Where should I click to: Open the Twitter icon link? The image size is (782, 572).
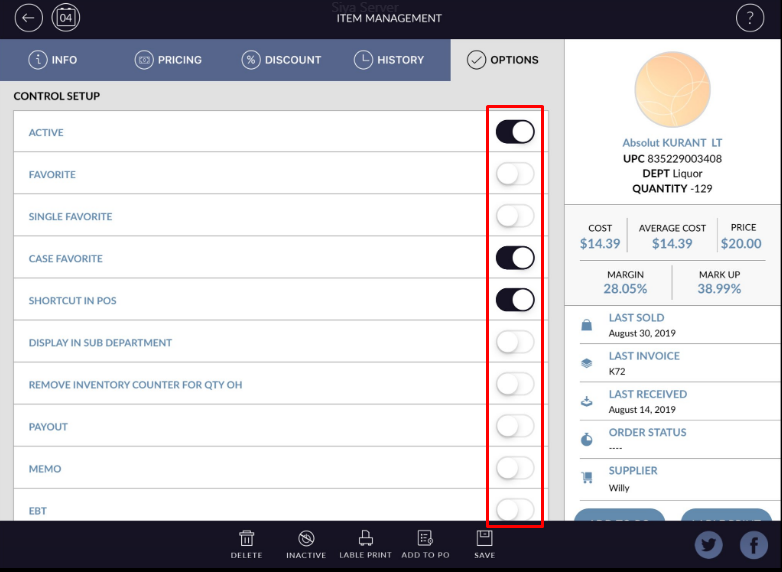pyautogui.click(x=709, y=545)
